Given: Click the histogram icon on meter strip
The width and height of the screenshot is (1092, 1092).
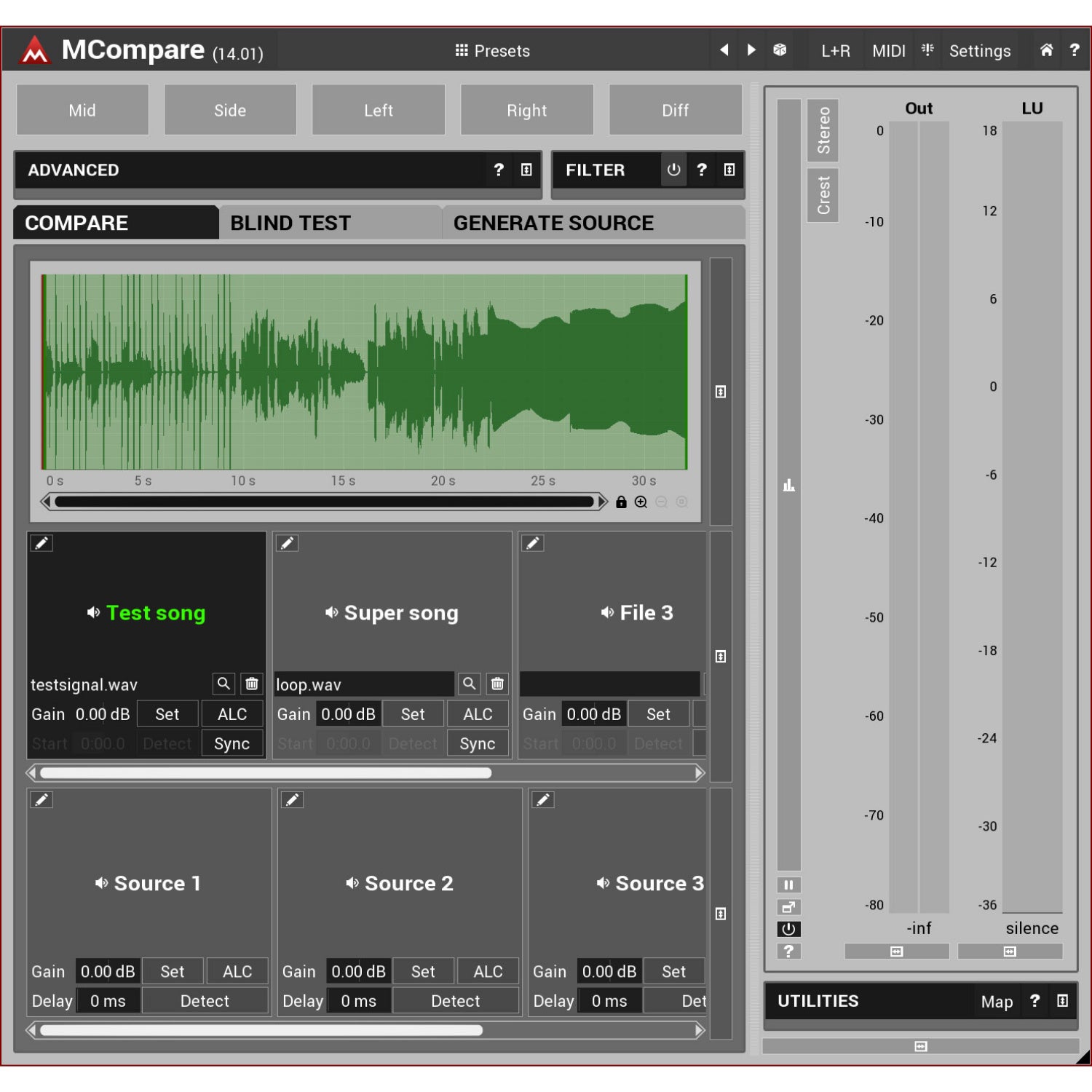Looking at the screenshot, I should coord(788,485).
